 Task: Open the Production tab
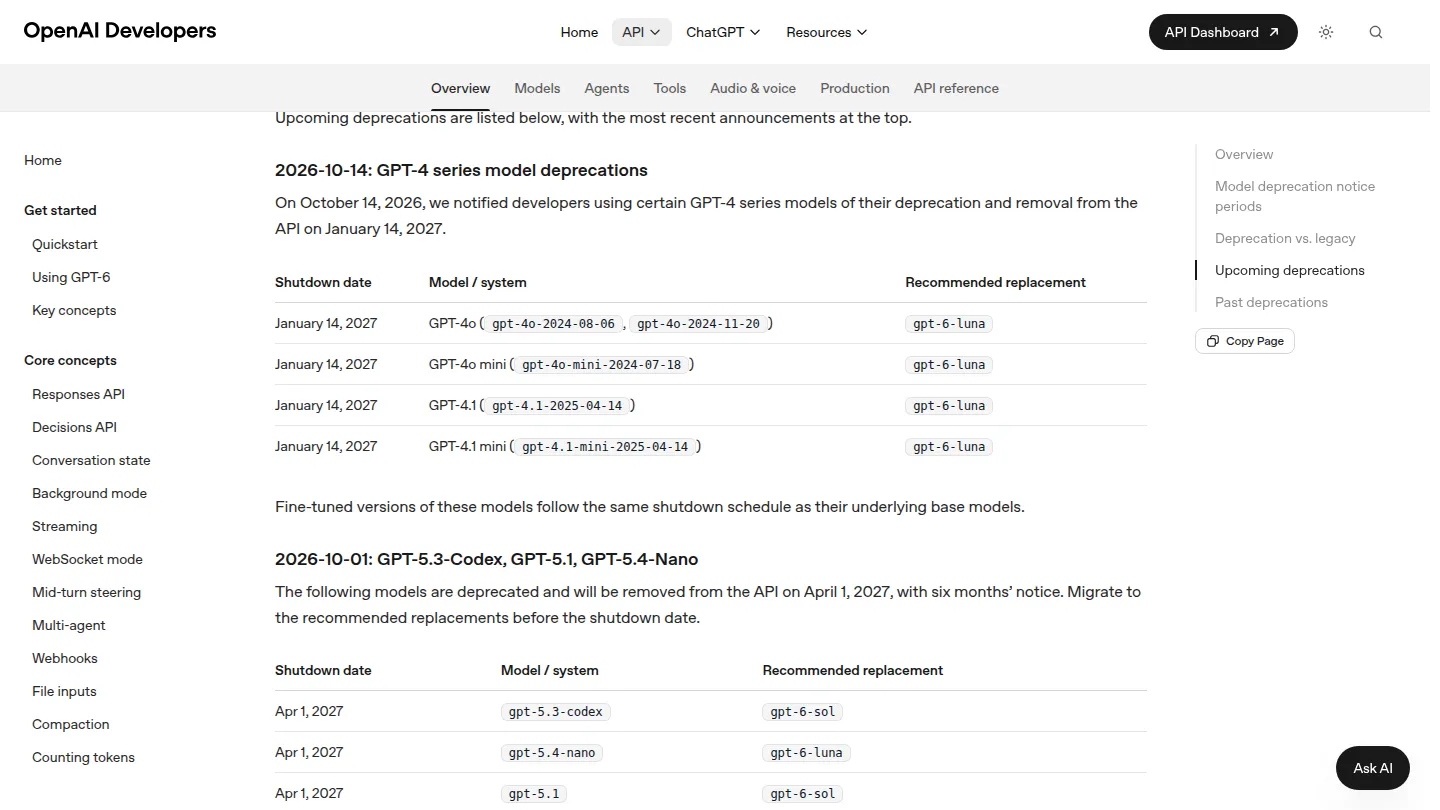click(x=855, y=88)
